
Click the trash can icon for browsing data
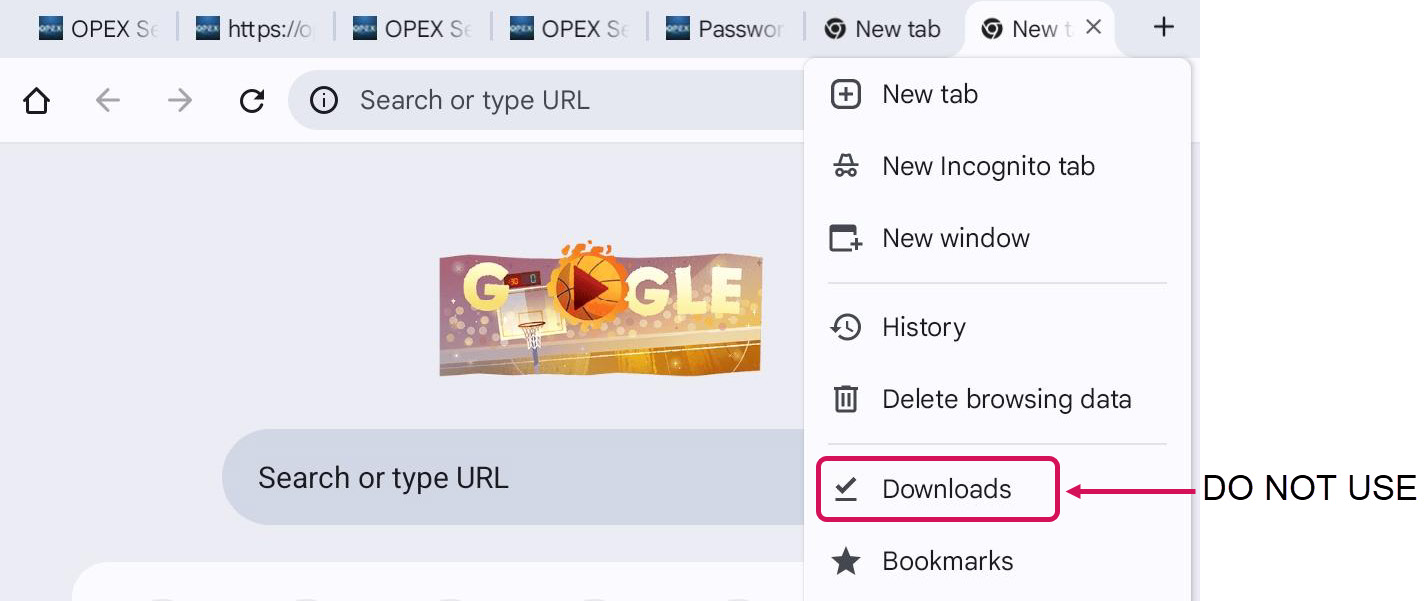coord(846,399)
